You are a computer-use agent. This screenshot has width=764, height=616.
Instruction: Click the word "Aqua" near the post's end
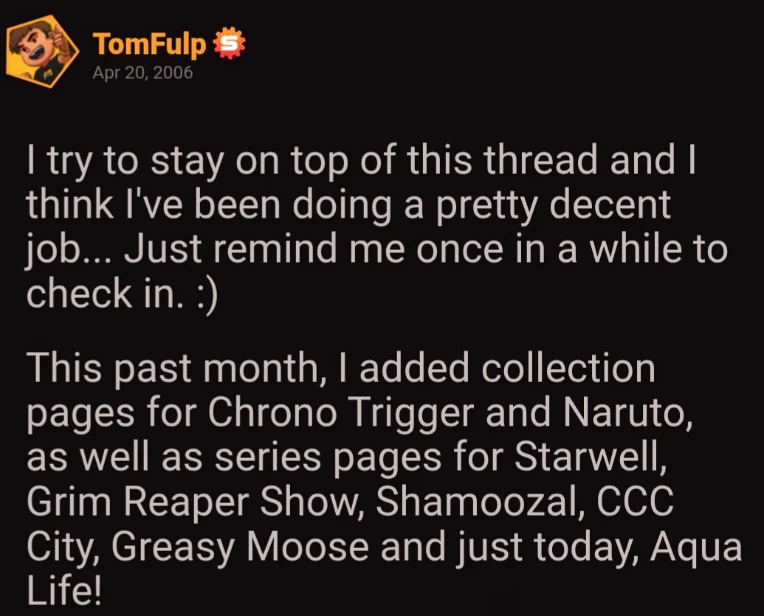pos(696,547)
